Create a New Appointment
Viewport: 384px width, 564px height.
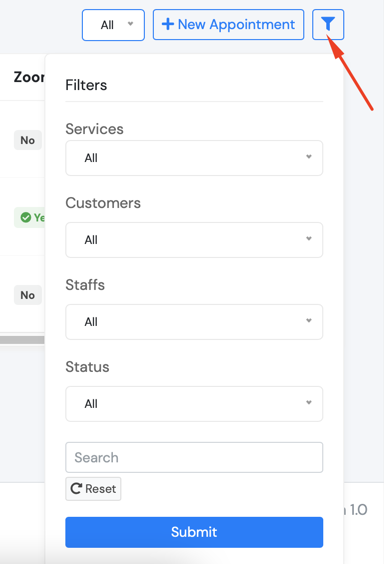(x=228, y=24)
